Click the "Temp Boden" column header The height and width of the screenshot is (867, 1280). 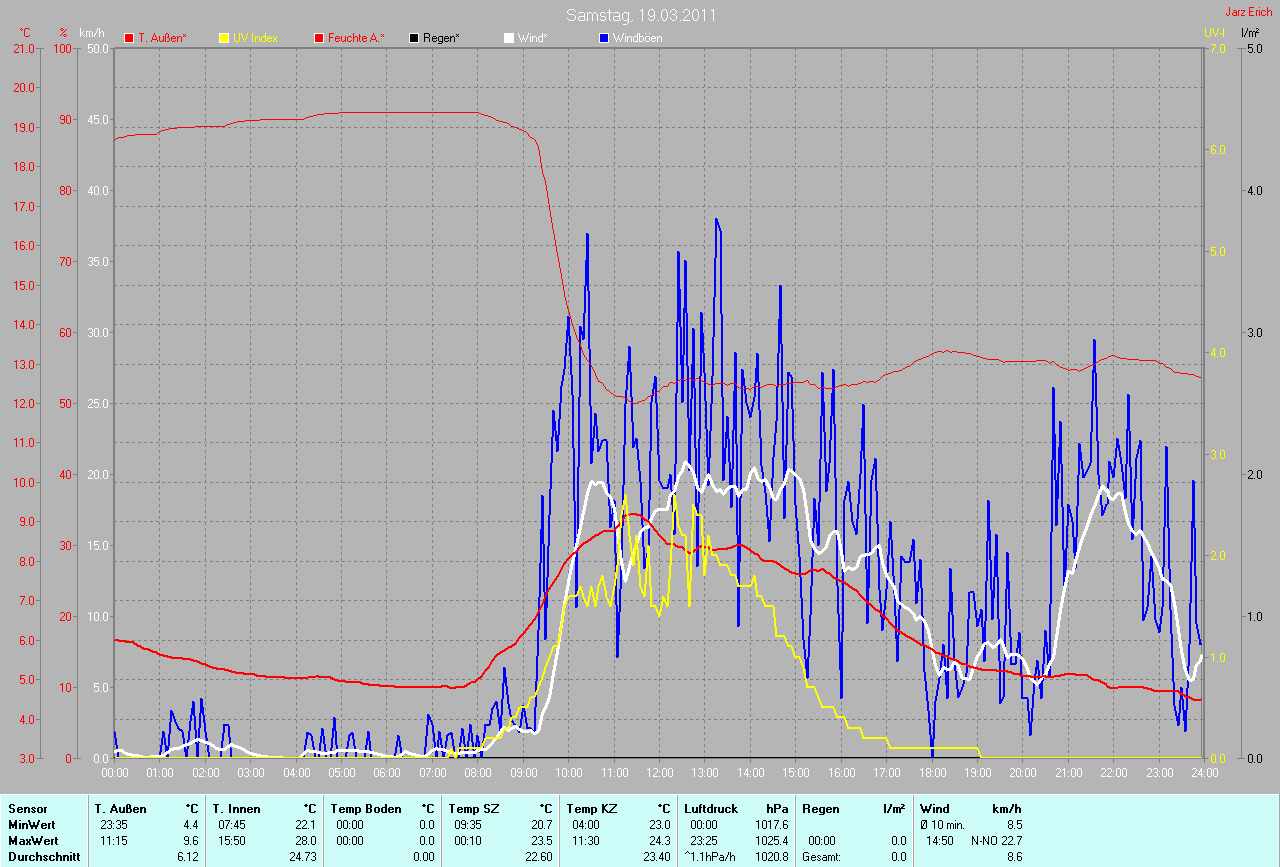click(366, 808)
